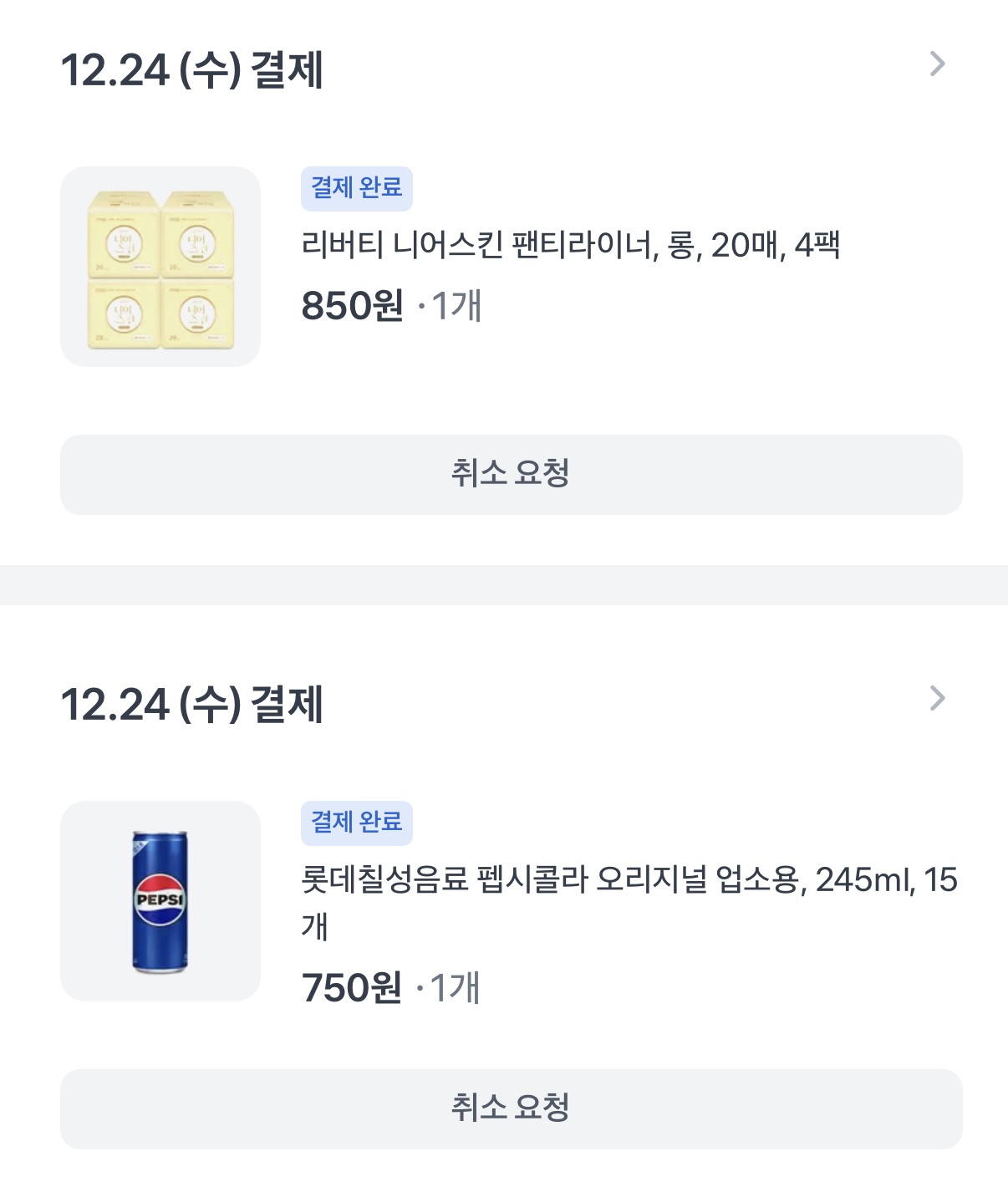This screenshot has height=1182, width=1008.
Task: Tap the Pepsi can product thumbnail
Action: coord(160,901)
